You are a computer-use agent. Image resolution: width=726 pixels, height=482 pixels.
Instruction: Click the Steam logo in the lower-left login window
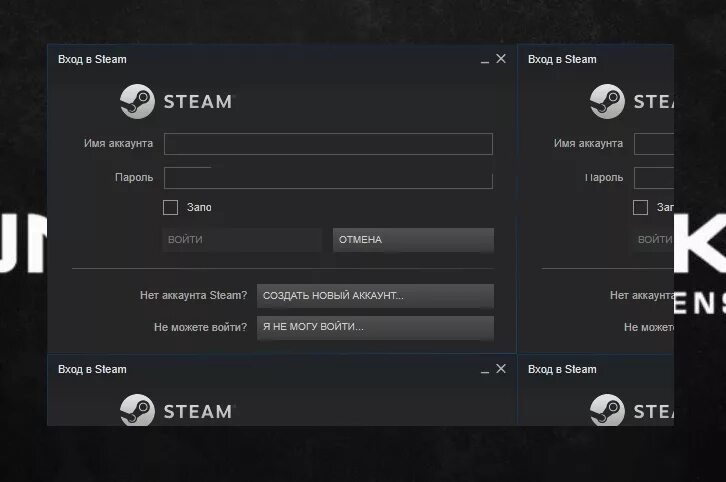176,410
